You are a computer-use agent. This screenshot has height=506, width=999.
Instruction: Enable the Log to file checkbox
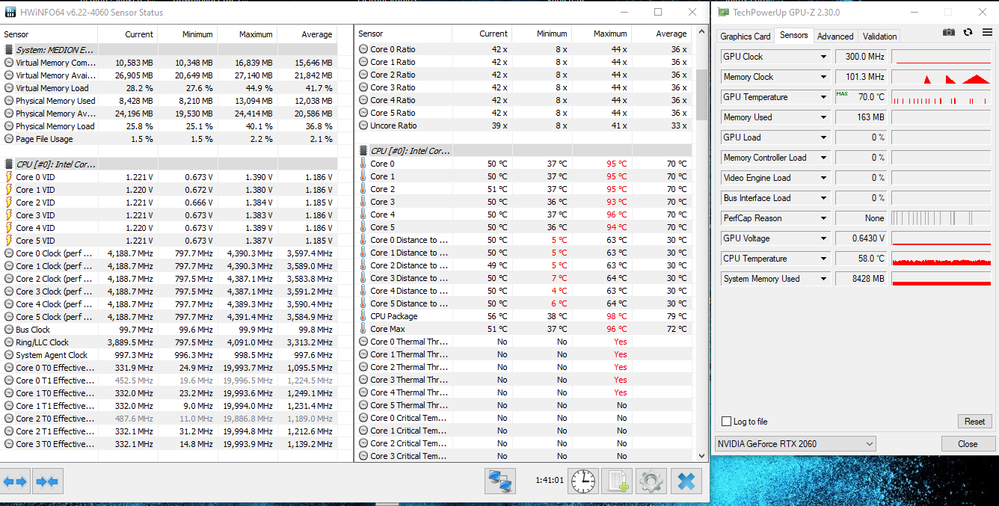tap(727, 422)
